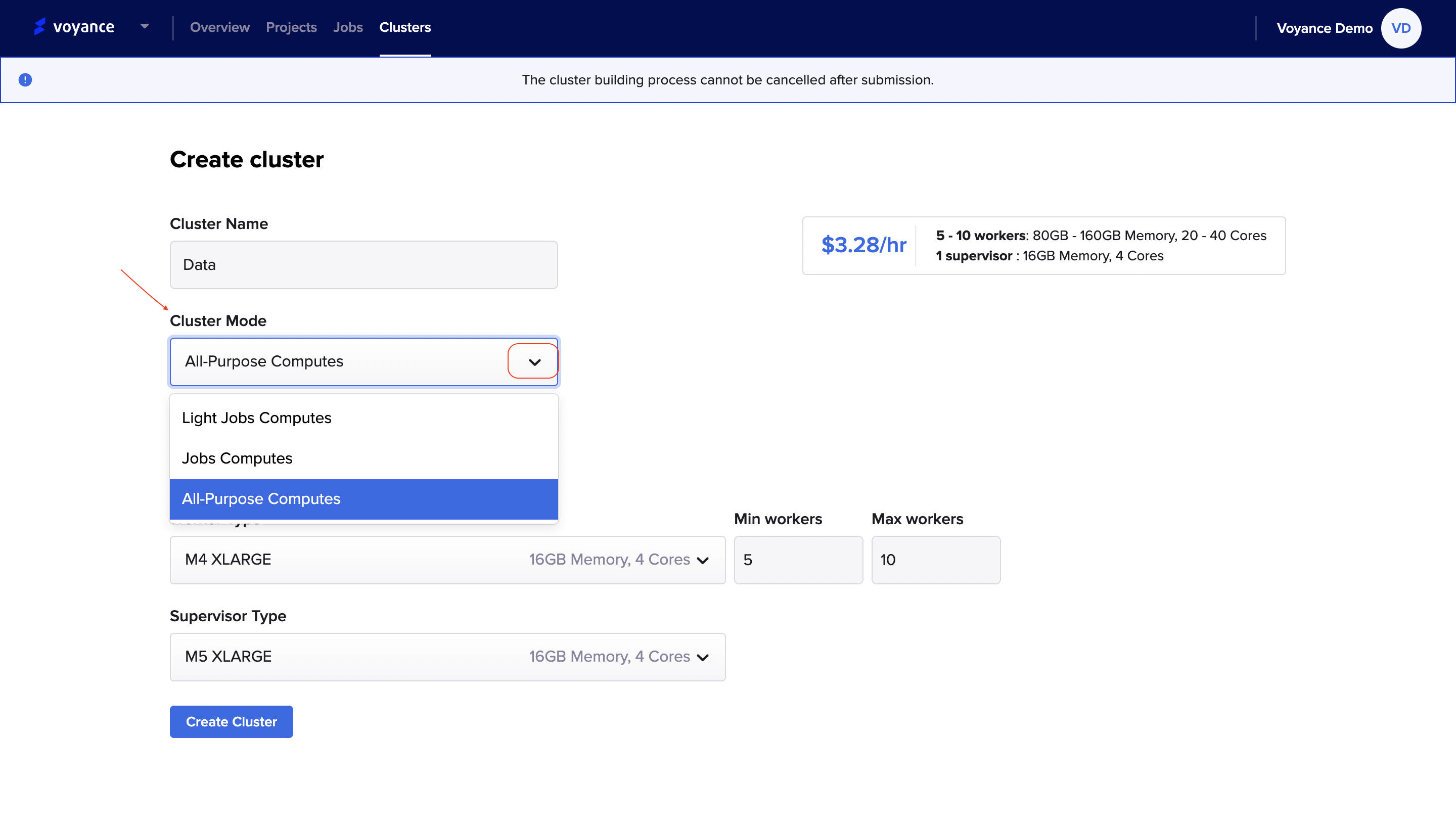Click the cluster building notice message

pos(728,80)
